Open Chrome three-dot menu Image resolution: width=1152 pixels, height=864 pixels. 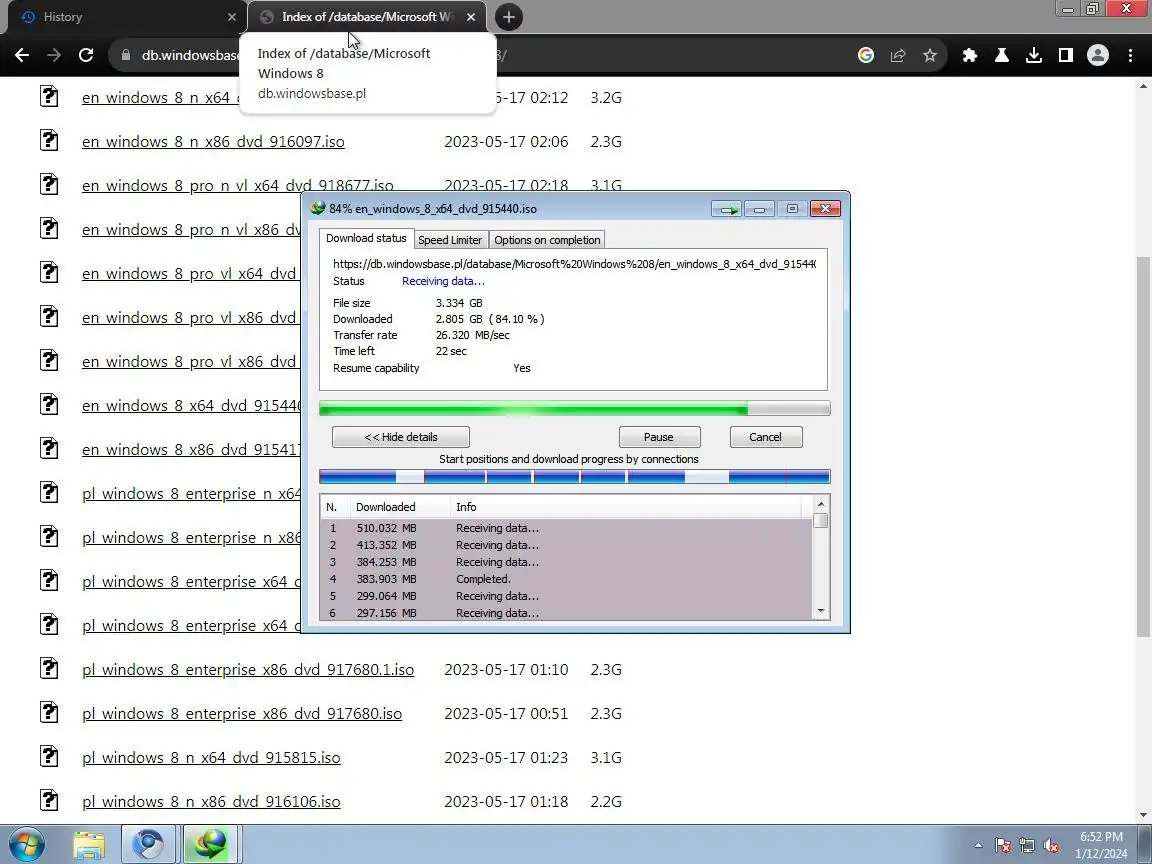pyautogui.click(x=1130, y=55)
